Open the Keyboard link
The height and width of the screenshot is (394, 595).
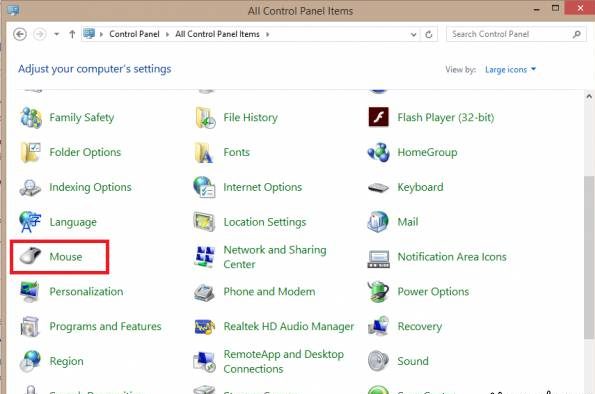point(420,187)
